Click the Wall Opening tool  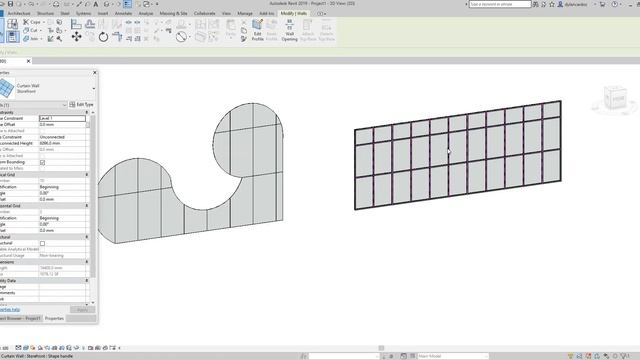coord(289,30)
